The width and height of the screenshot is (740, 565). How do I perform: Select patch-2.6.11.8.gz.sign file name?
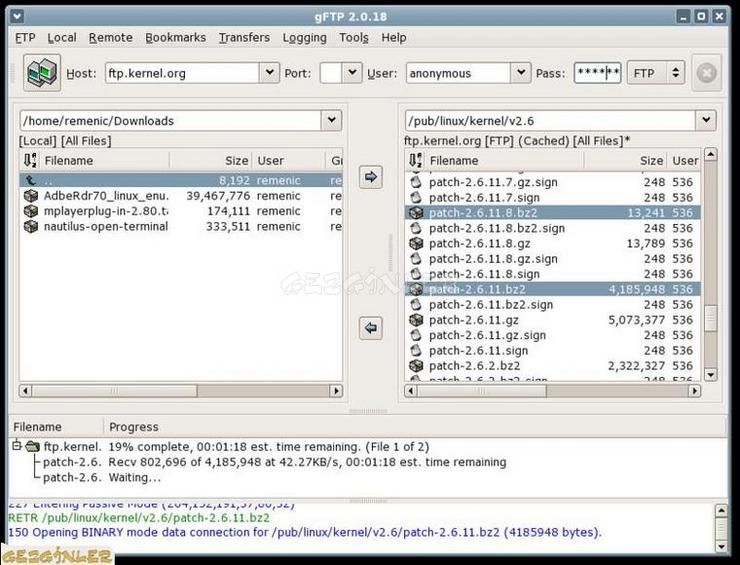coord(493,259)
